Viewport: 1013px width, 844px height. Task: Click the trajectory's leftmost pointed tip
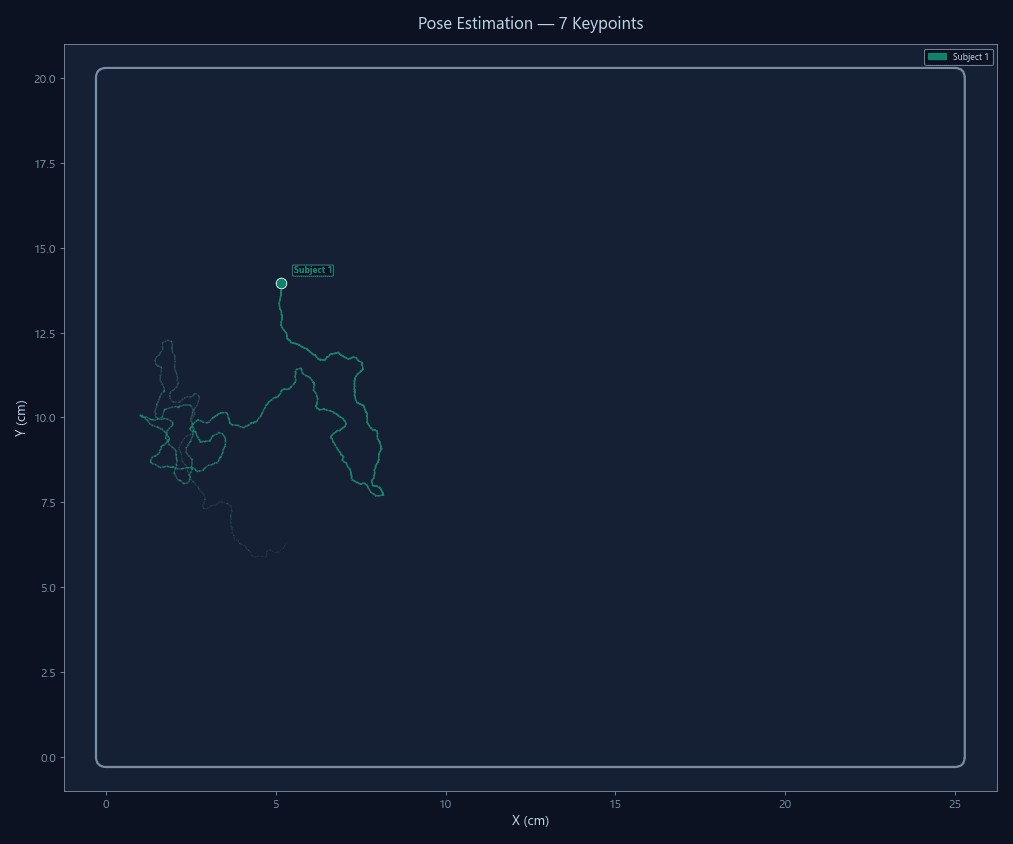pyautogui.click(x=140, y=414)
